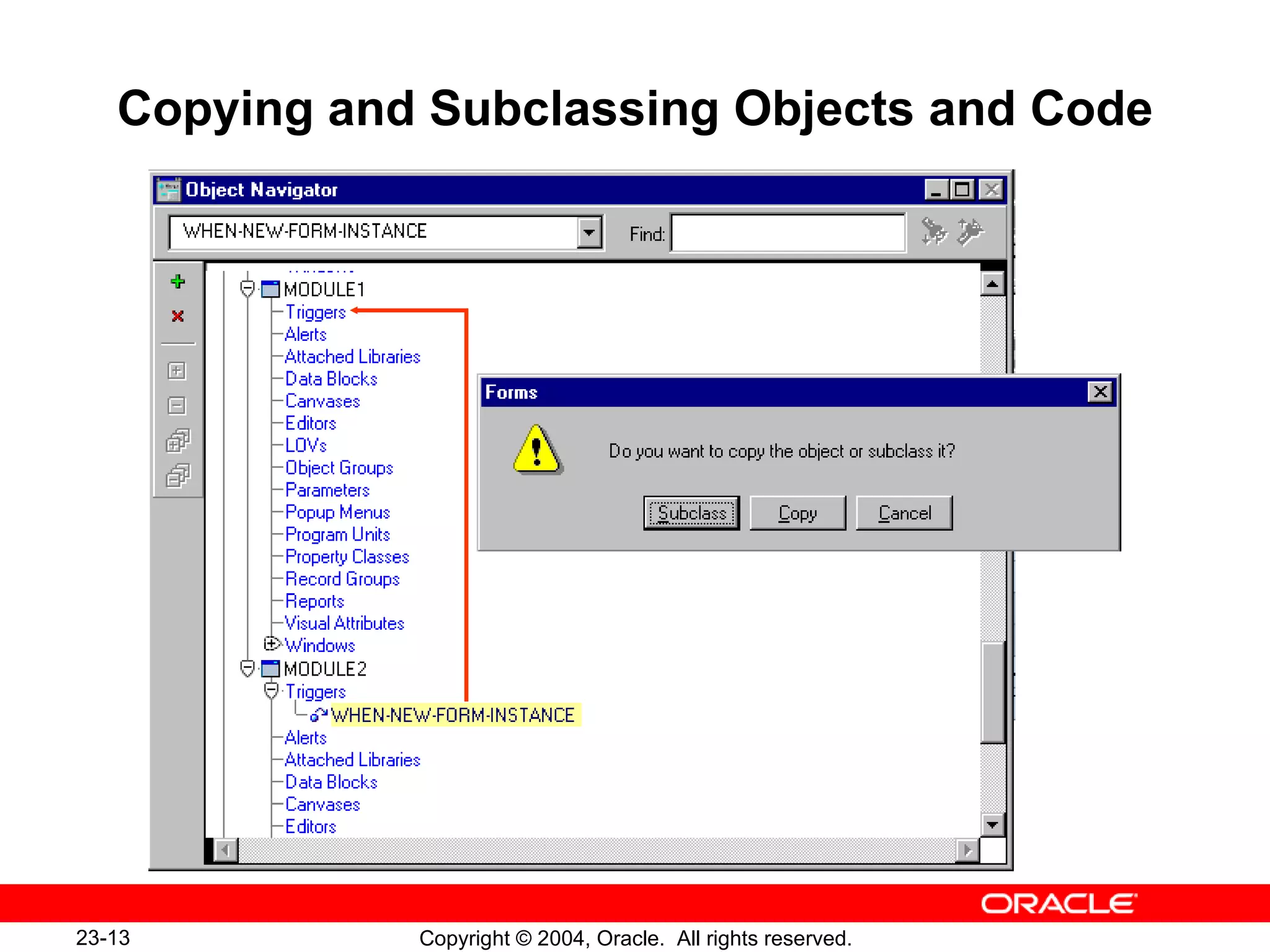Select the Record Groups node
This screenshot has width=1270, height=952.
(342, 580)
